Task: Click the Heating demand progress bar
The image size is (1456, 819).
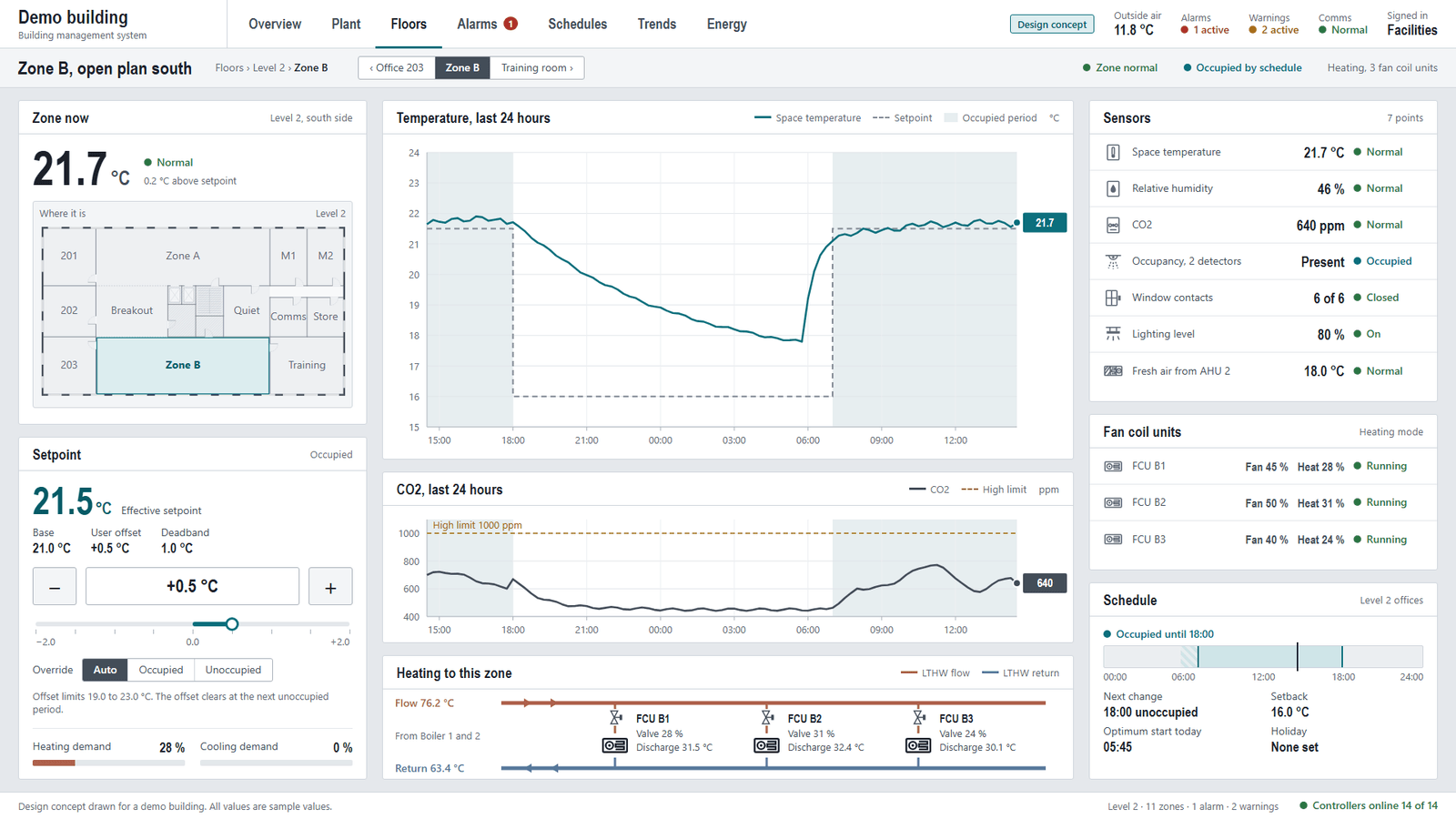Action: [x=108, y=763]
